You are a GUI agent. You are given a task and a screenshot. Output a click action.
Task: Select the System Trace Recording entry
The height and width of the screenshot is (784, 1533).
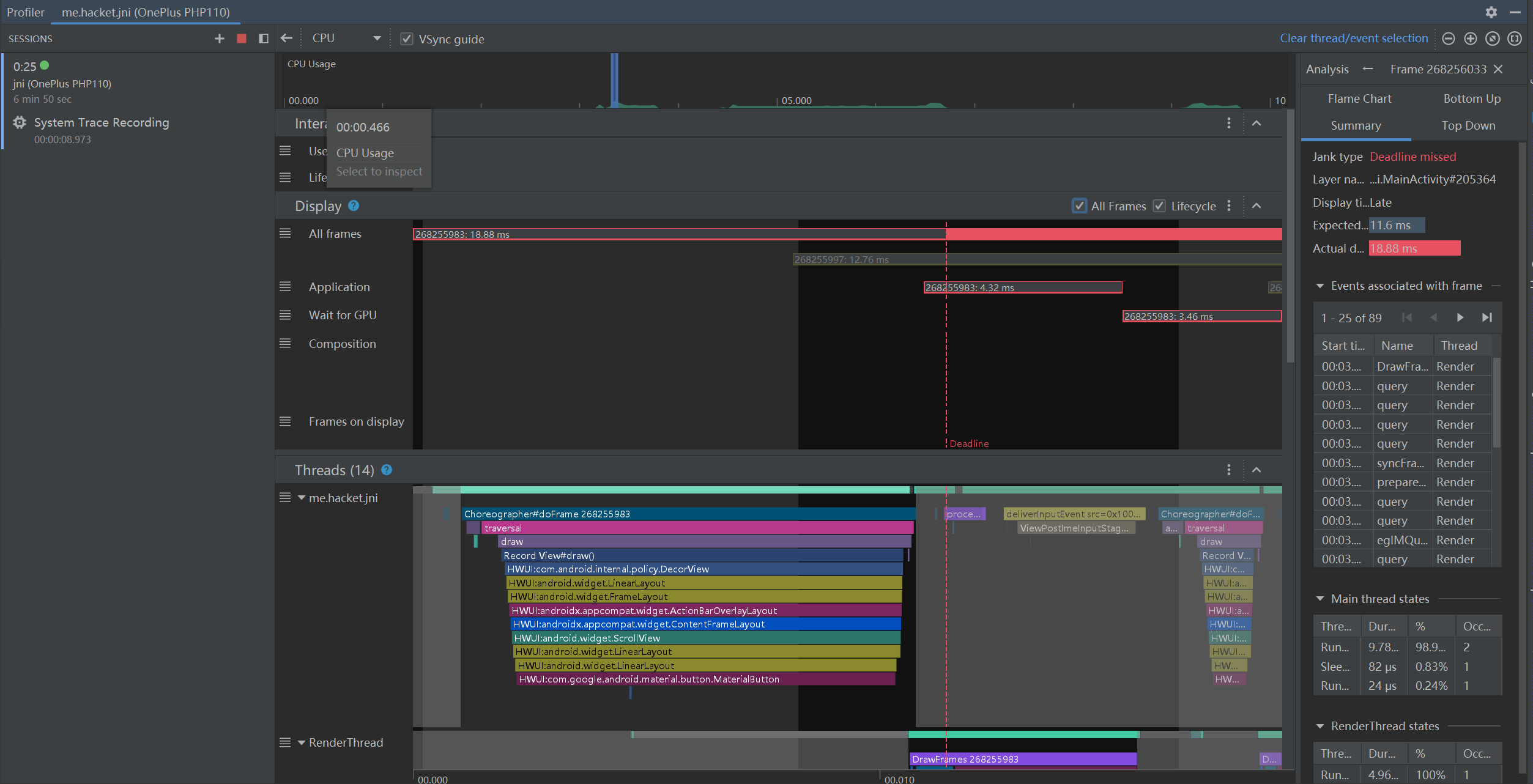coord(102,123)
